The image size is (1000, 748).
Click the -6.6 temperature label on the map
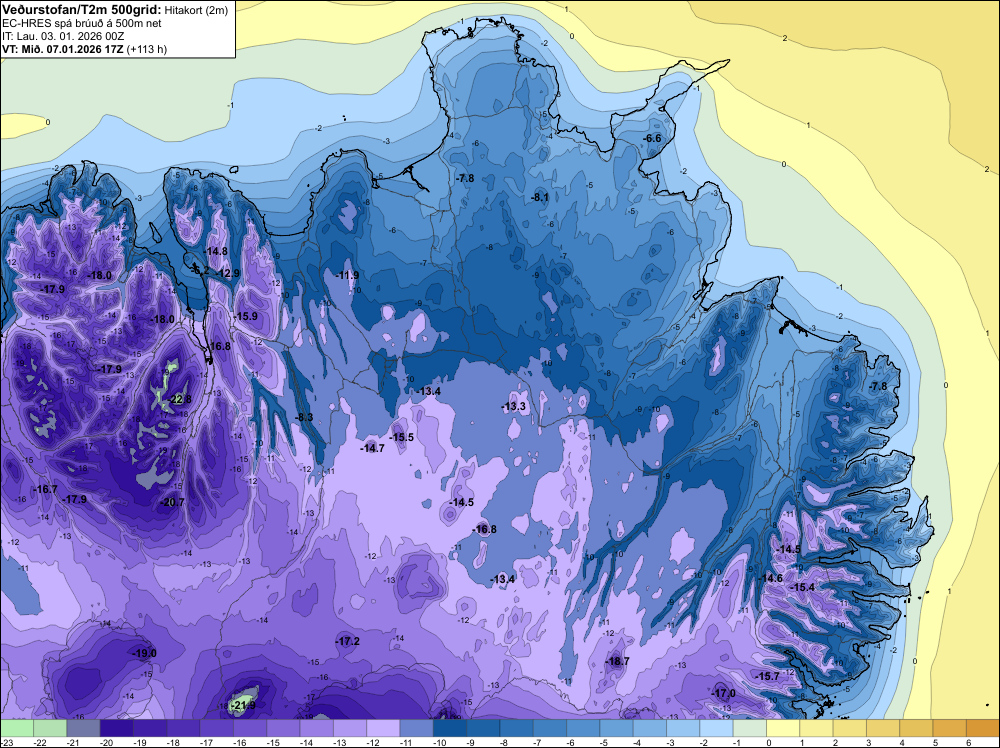click(652, 138)
